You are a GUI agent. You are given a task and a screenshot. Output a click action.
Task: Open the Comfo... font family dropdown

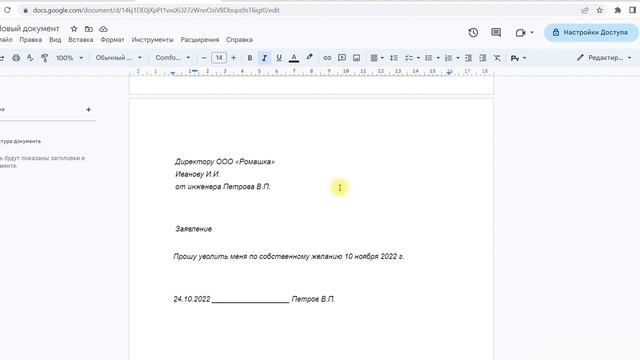(173, 58)
